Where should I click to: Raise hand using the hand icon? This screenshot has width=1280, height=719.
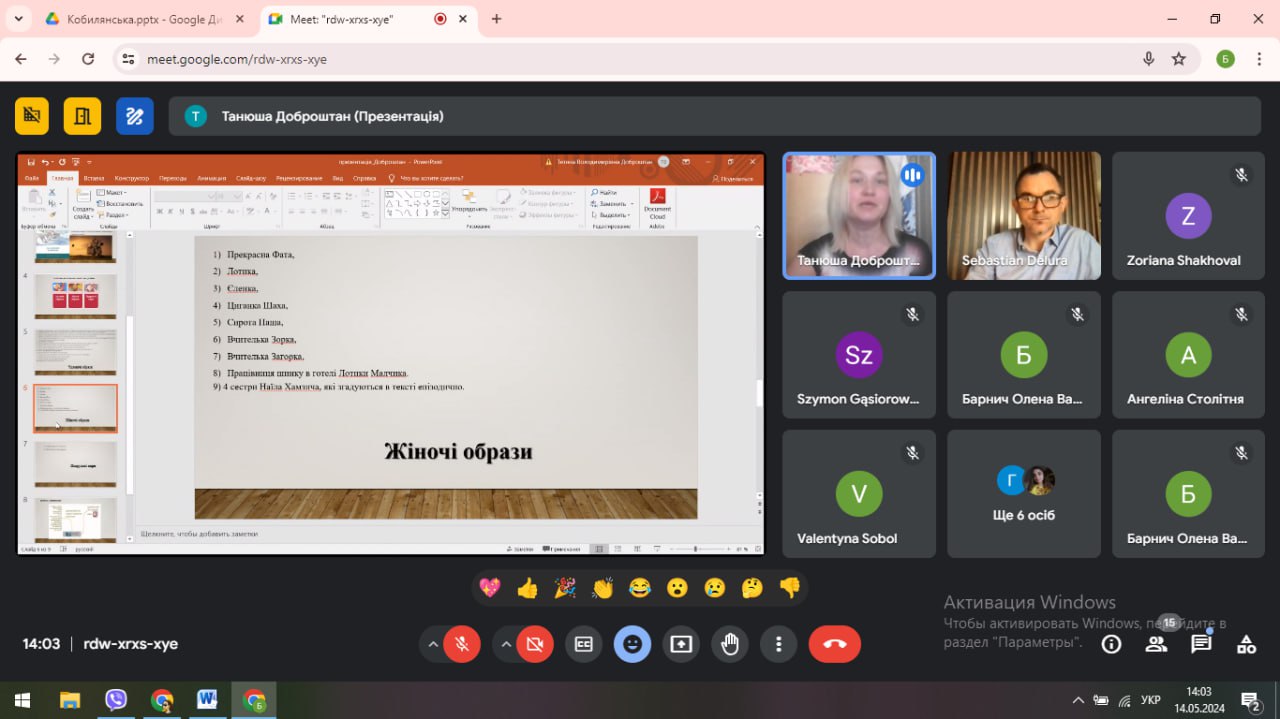(730, 644)
